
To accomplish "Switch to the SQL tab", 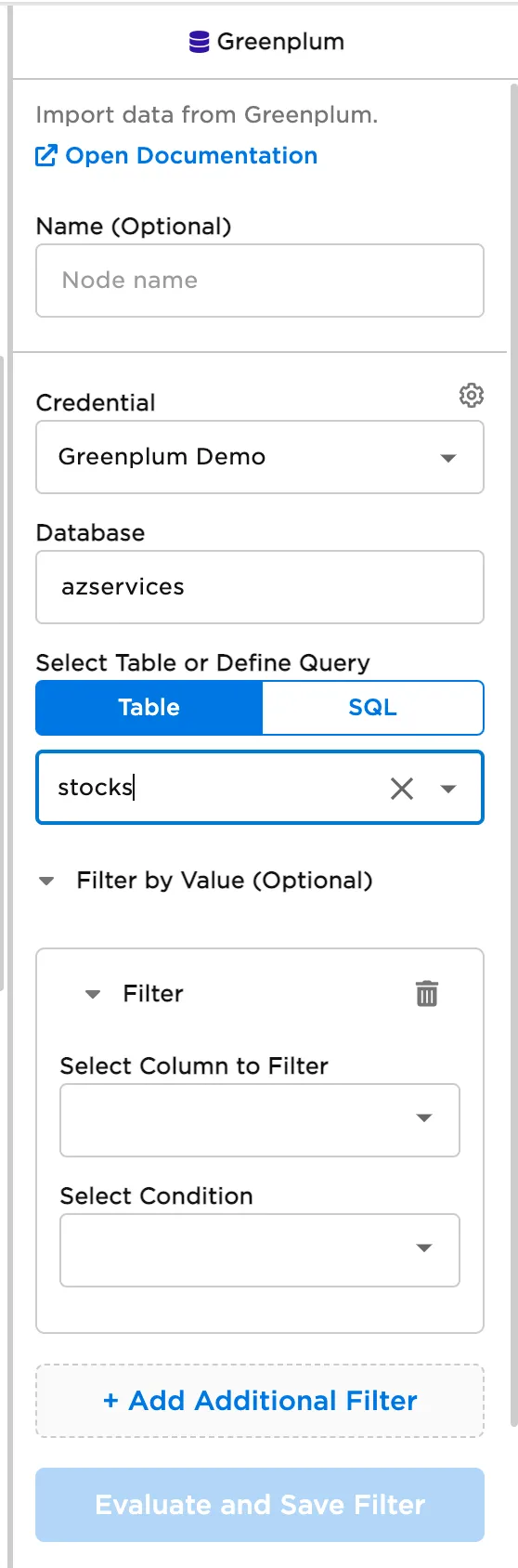I will [x=373, y=708].
